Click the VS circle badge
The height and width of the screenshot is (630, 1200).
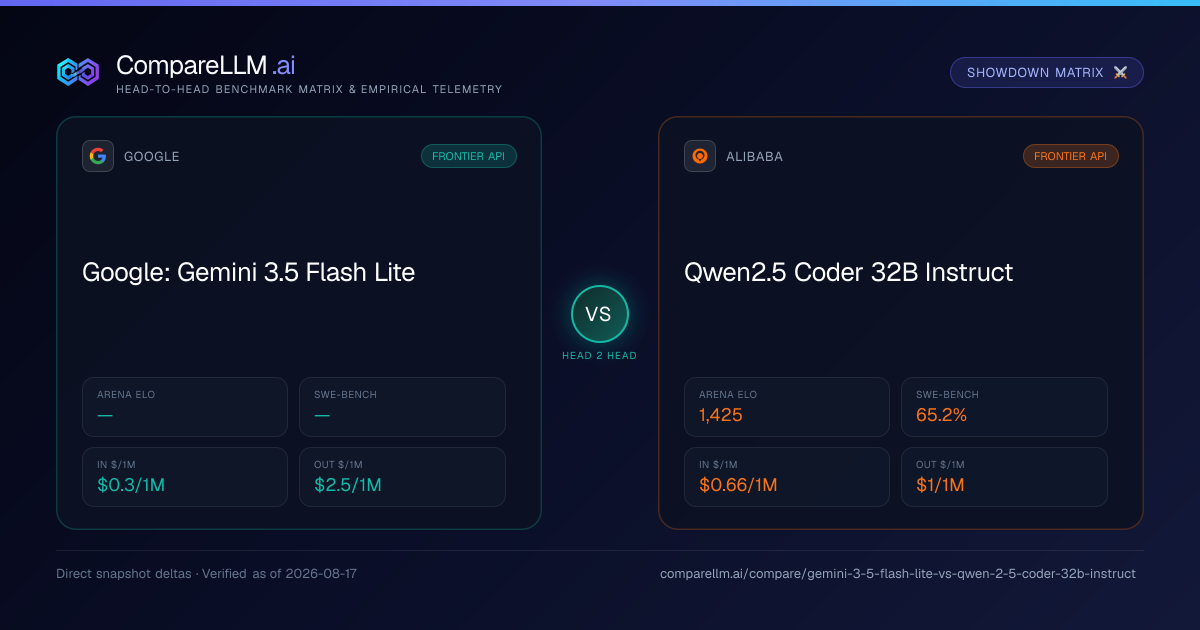599,314
